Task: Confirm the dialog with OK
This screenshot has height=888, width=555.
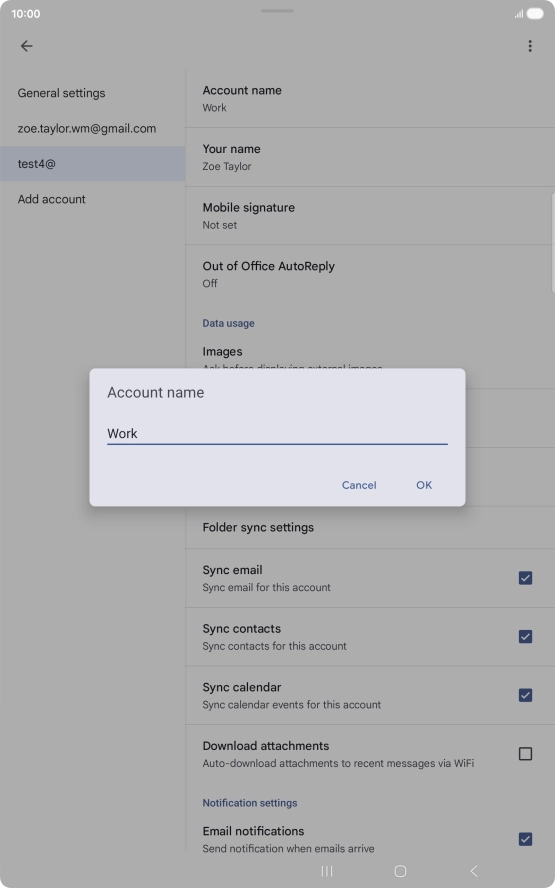Action: [x=424, y=485]
